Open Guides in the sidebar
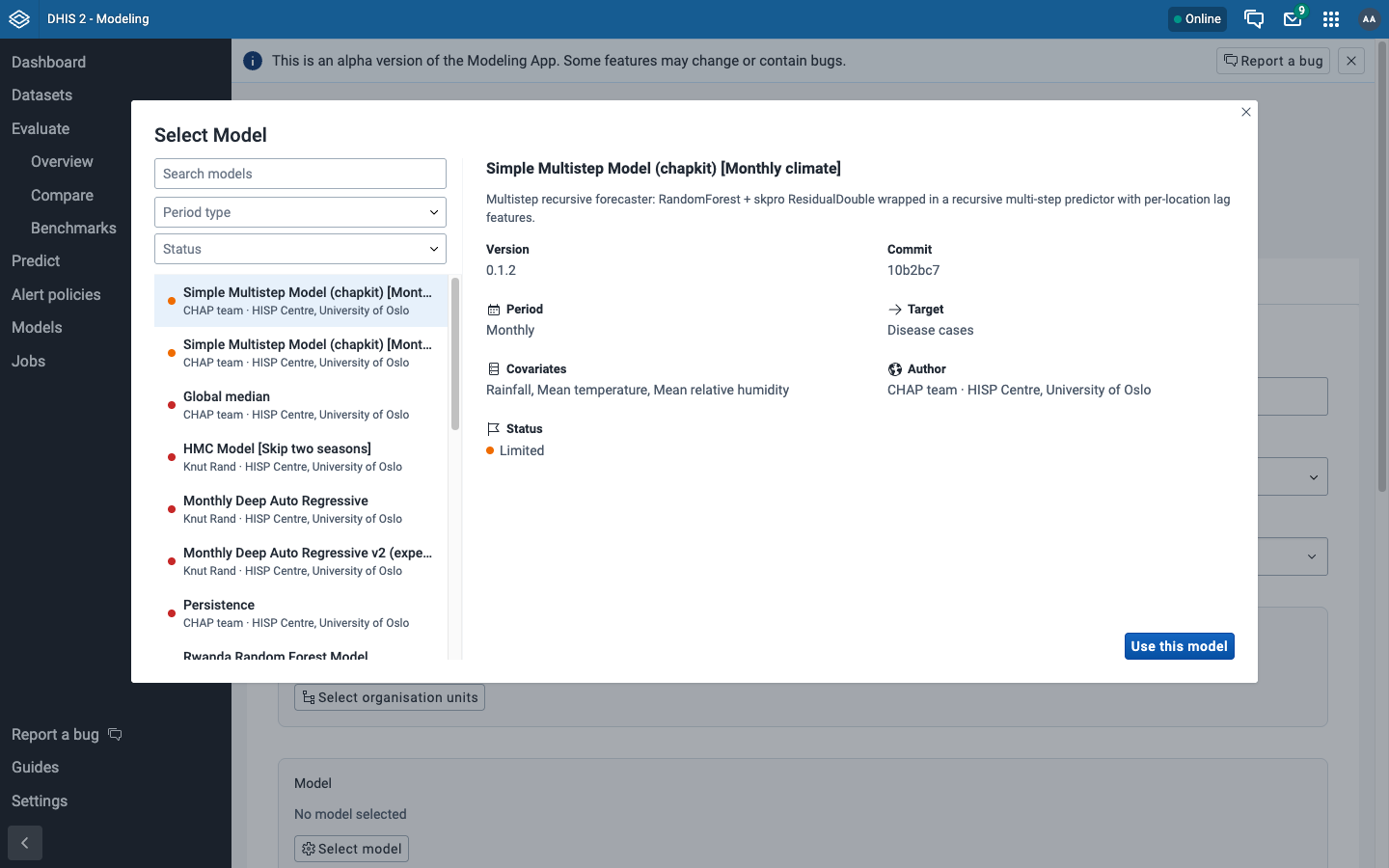 [35, 767]
